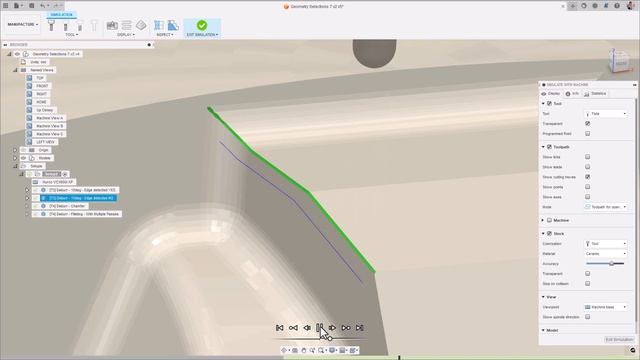Select the Simulation ribbon tab

[x=61, y=15]
